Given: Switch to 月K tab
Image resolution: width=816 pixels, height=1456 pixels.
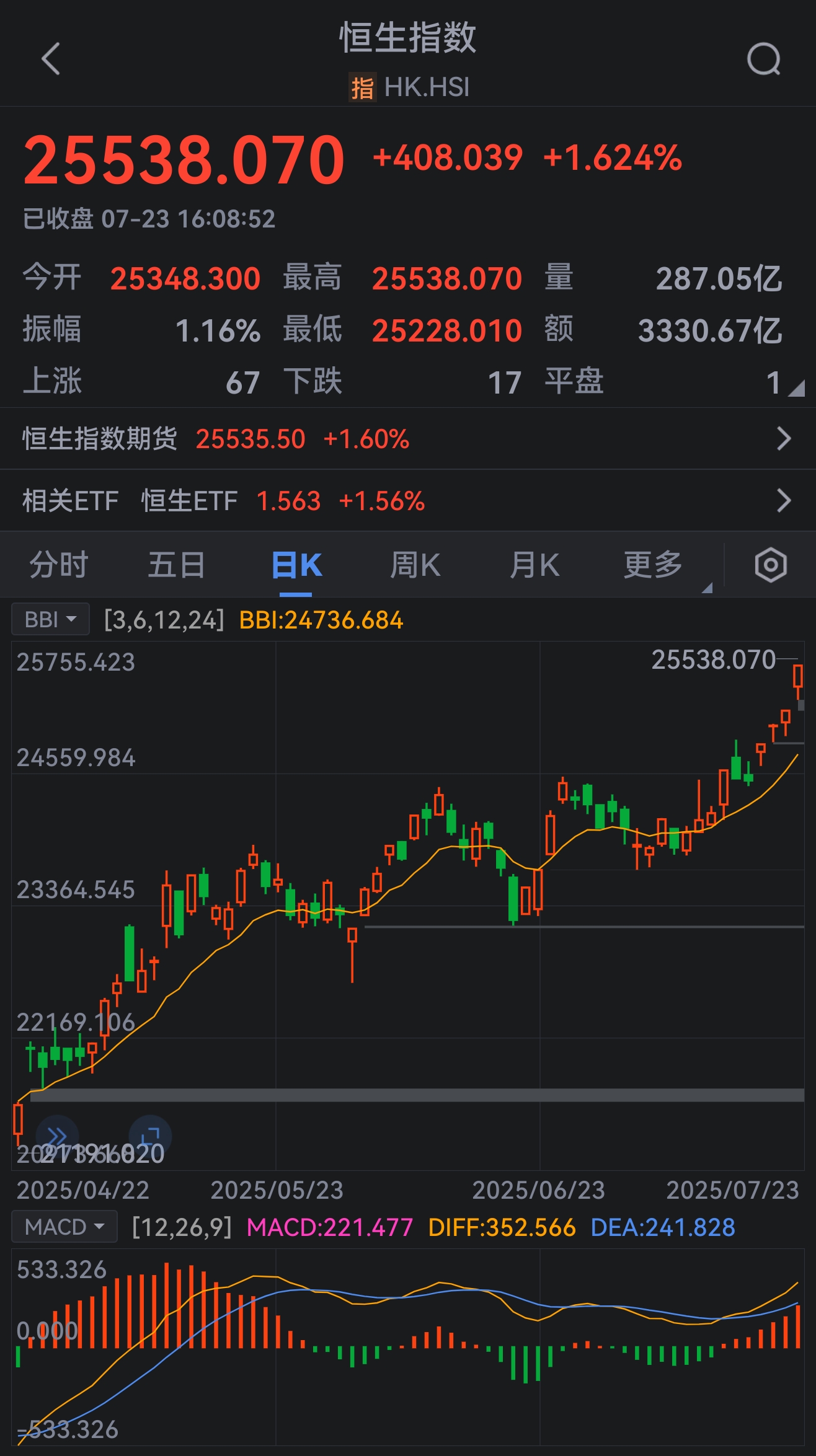Looking at the screenshot, I should 534,565.
